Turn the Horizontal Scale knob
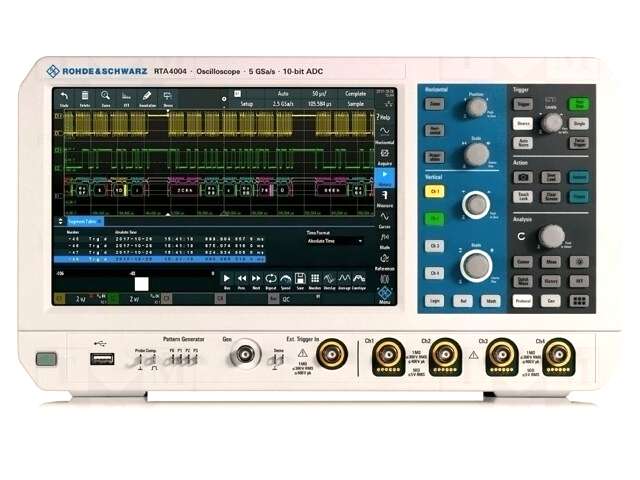 click(x=476, y=155)
